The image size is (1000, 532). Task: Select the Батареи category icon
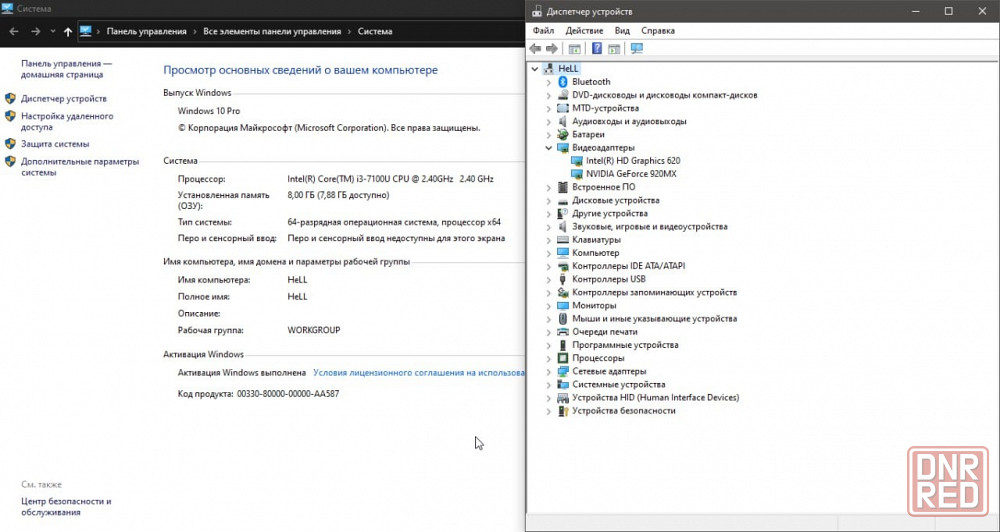pyautogui.click(x=562, y=135)
